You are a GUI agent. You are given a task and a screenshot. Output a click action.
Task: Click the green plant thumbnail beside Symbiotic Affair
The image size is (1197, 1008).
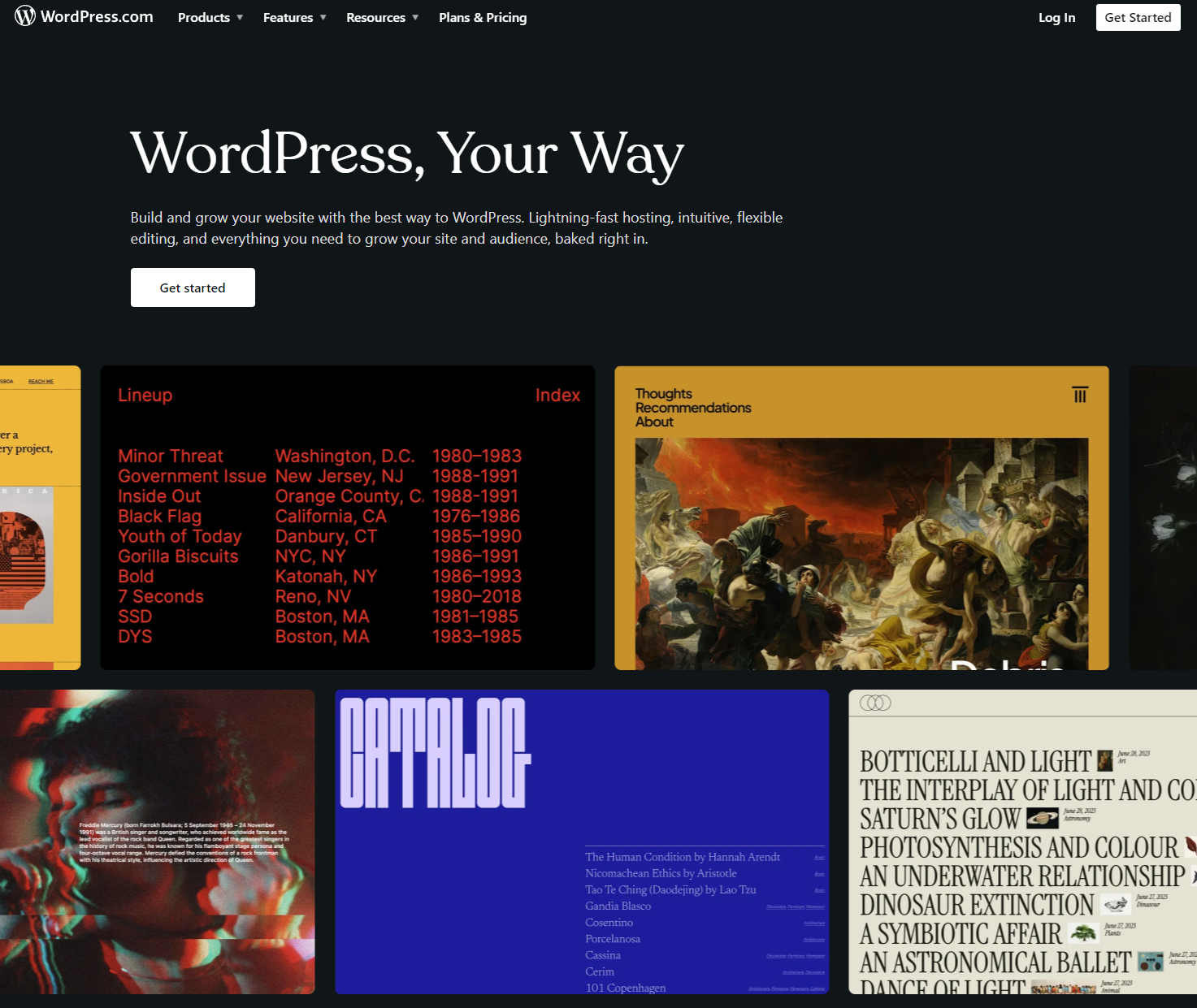[1083, 932]
